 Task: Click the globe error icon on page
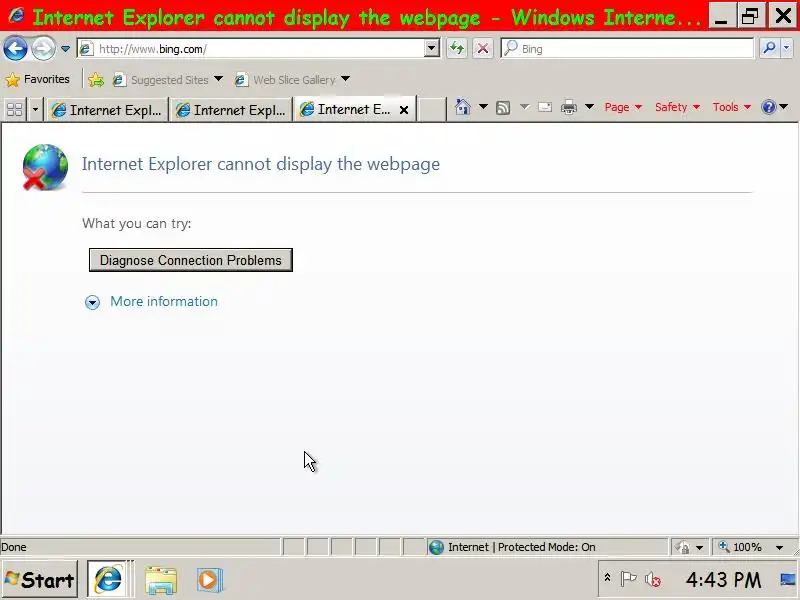pos(45,167)
